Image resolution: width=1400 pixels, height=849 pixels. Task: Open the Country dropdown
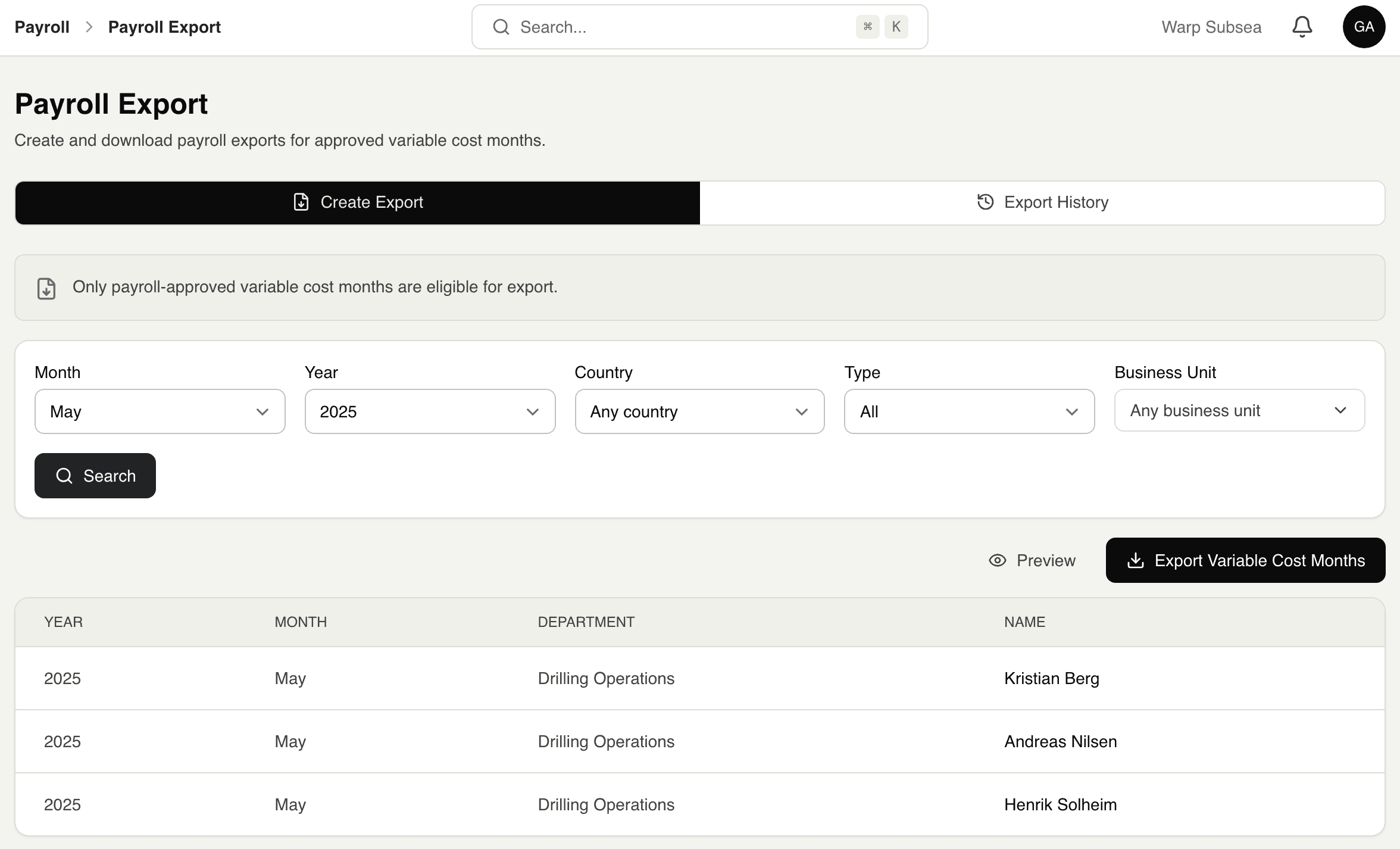(699, 411)
